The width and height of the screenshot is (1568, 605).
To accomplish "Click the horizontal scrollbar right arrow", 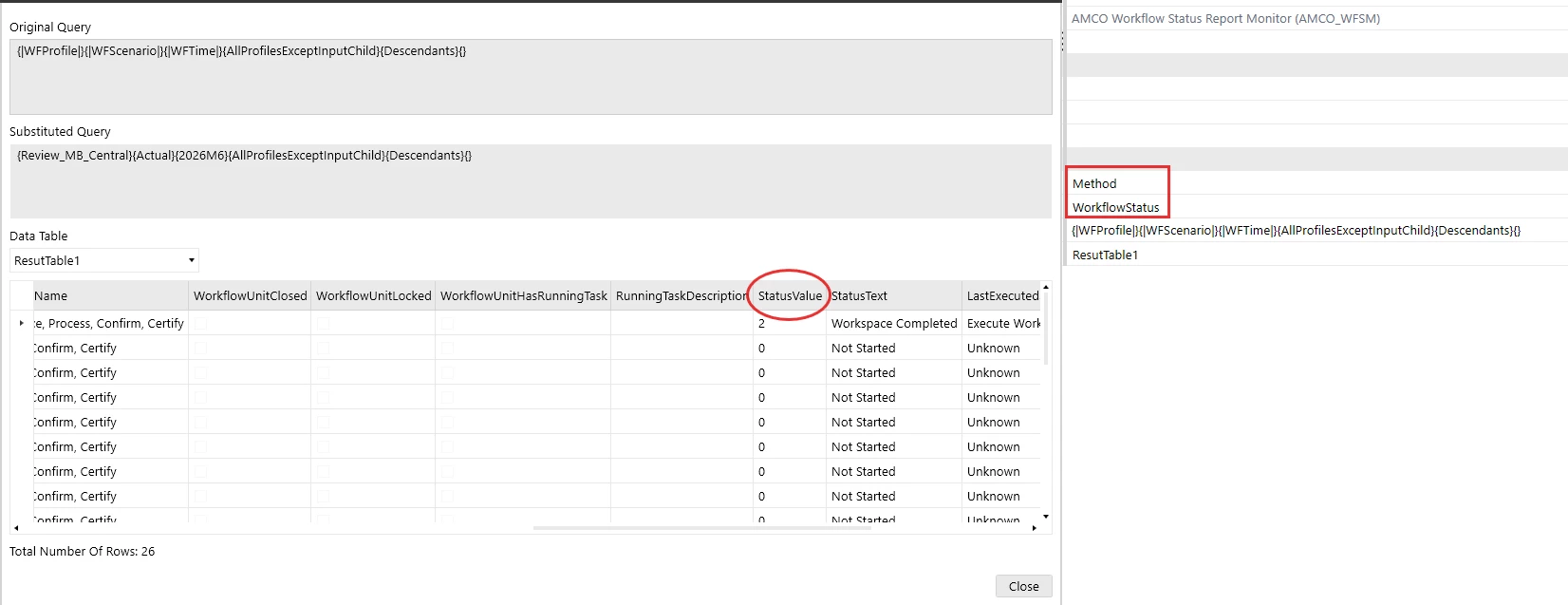I will point(1034,528).
